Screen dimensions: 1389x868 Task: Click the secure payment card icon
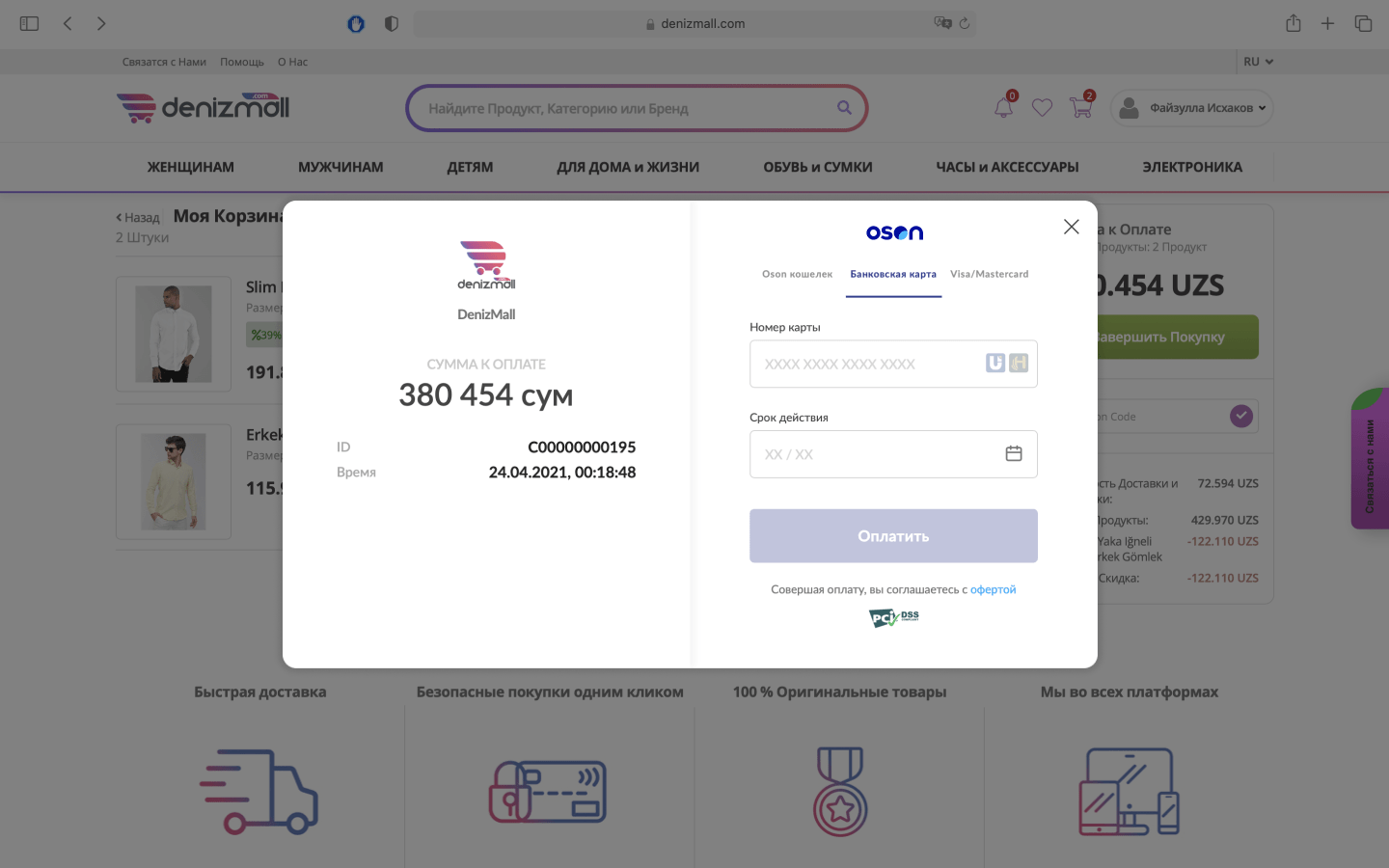[x=548, y=792]
